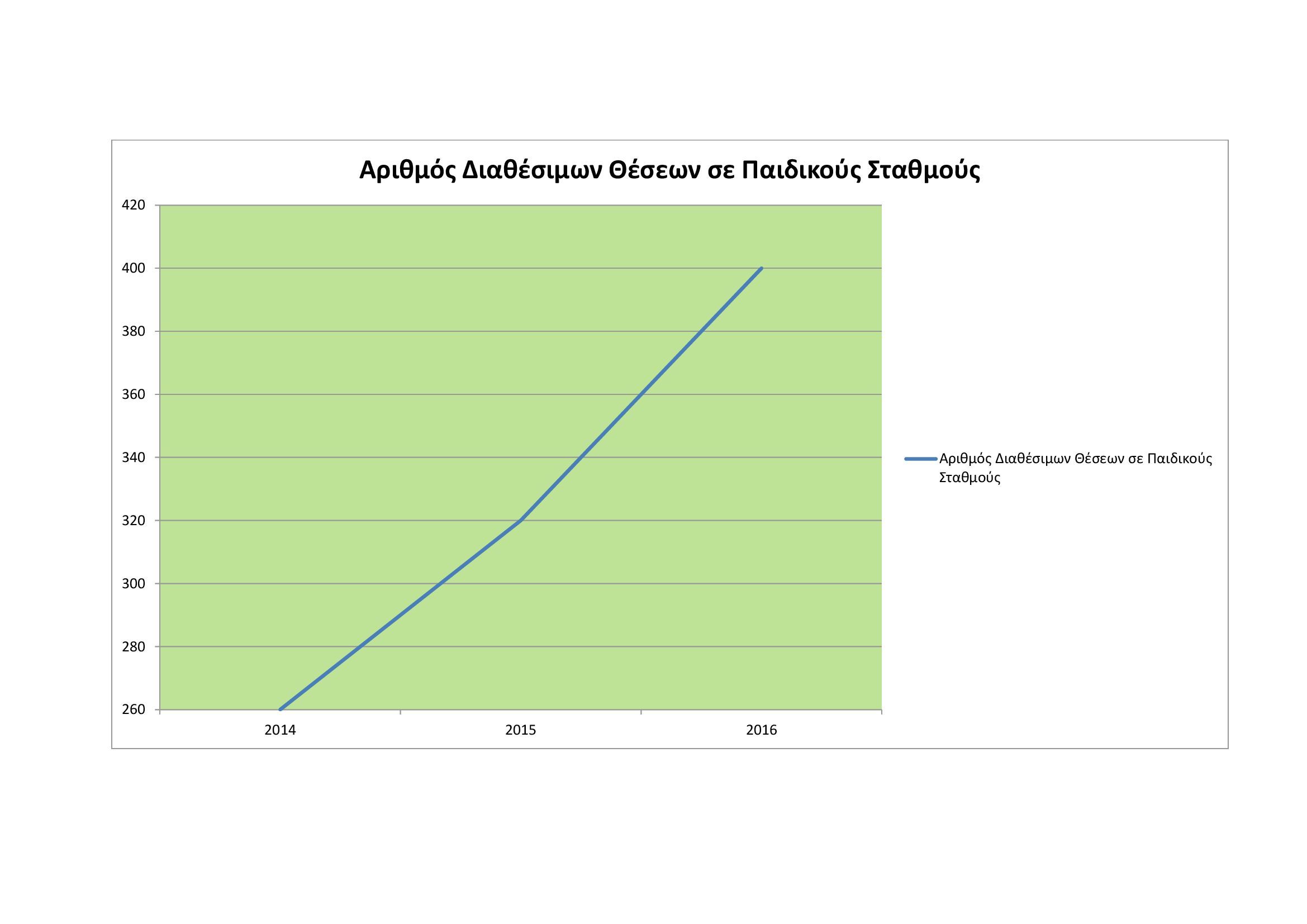Click the line's 2015 data point at 320

point(521,520)
